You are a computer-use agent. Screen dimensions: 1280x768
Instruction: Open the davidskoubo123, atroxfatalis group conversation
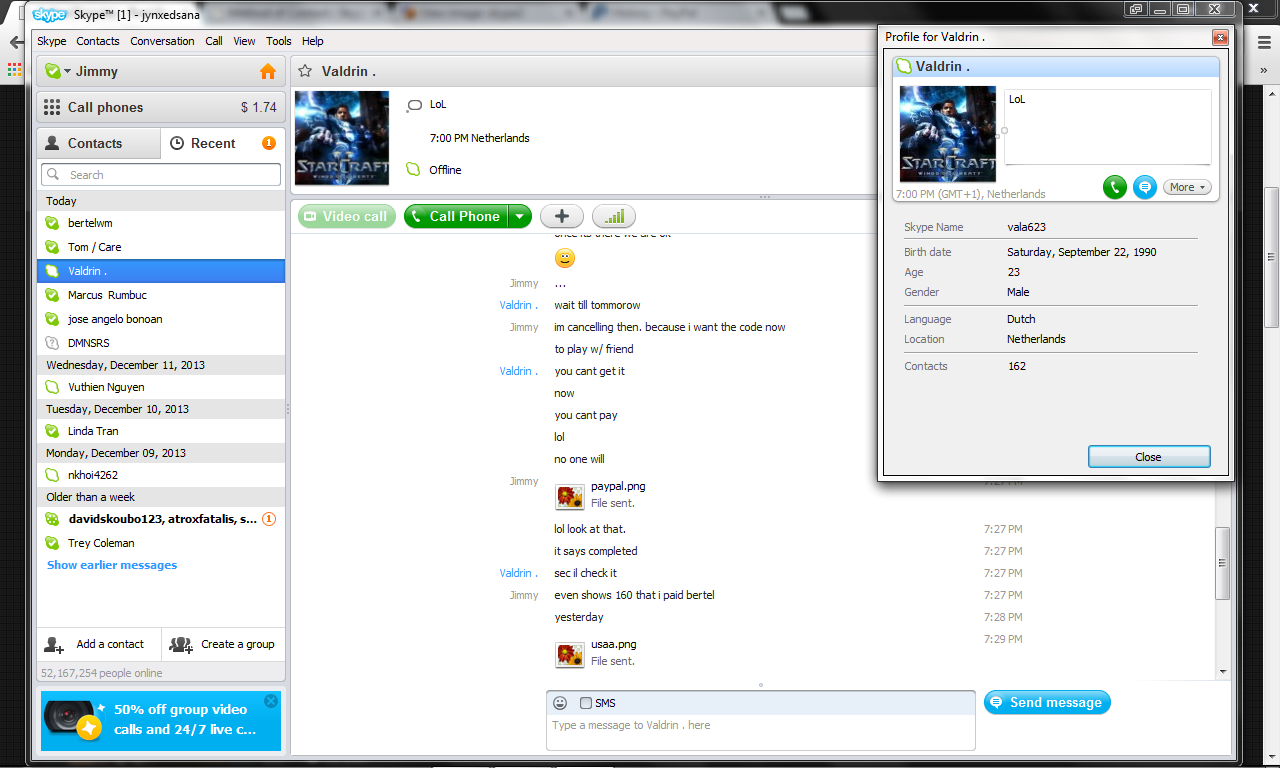[x=161, y=519]
